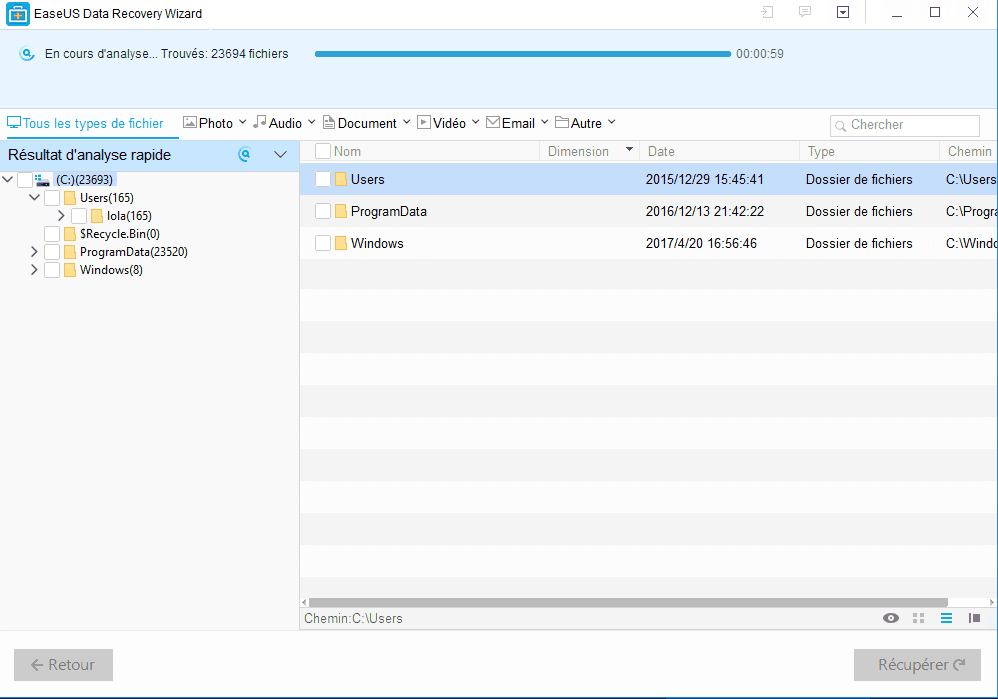Select the ProgramData date cell 2016/12/13 21:42:22
998x699 pixels.
click(x=705, y=211)
